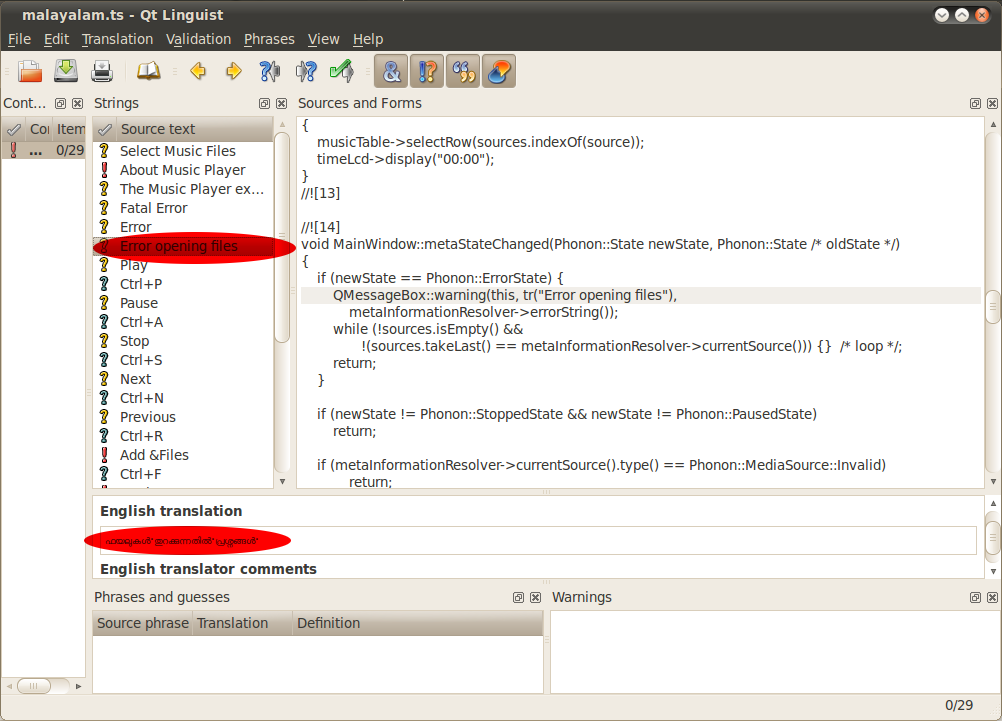Image resolution: width=1002 pixels, height=721 pixels.
Task: Sort by the Source text column header
Action: click(194, 129)
